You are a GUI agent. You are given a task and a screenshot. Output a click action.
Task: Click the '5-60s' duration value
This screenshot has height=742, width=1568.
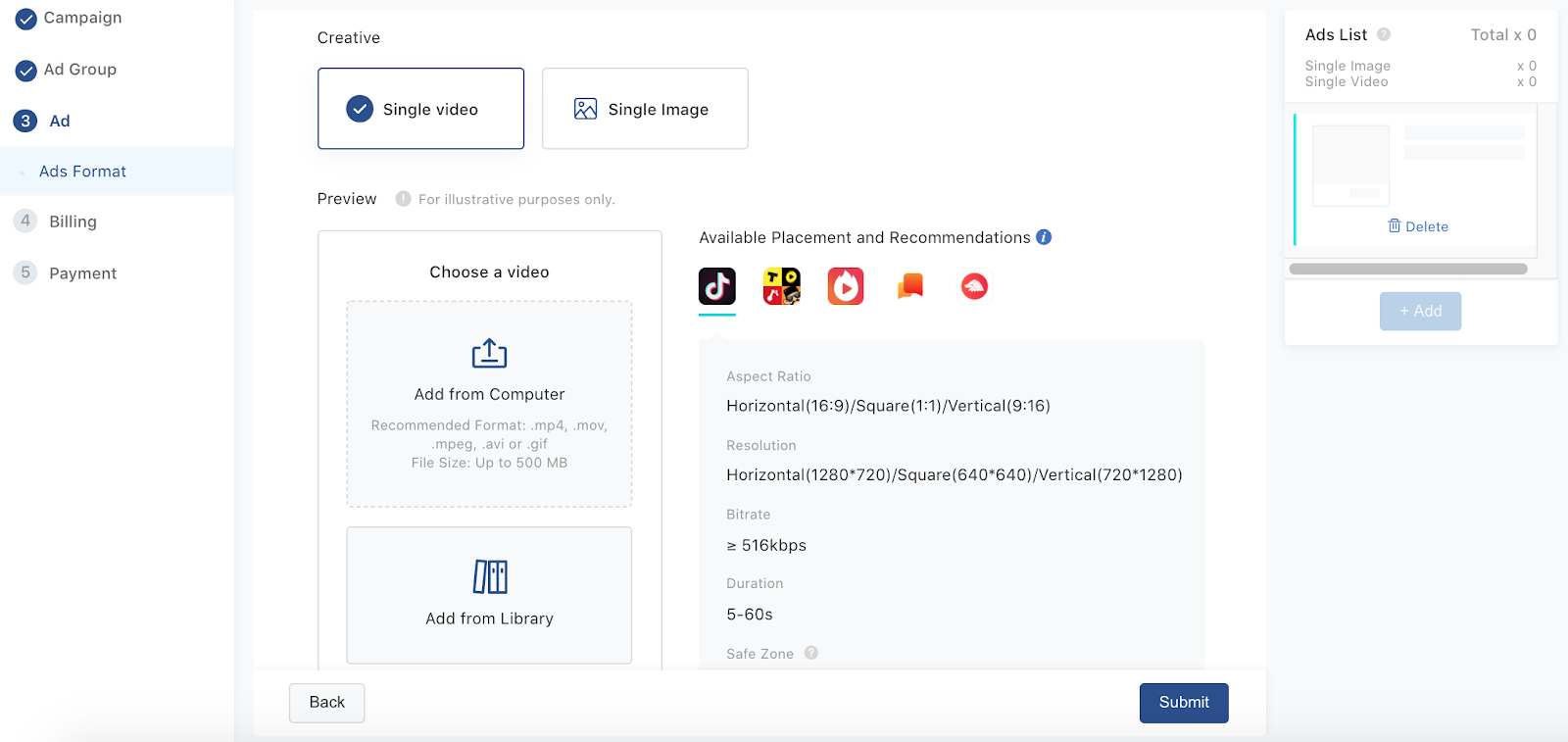tap(750, 615)
